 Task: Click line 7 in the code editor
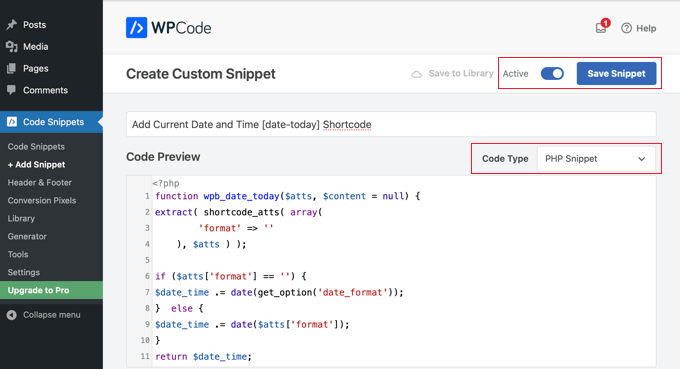279,292
